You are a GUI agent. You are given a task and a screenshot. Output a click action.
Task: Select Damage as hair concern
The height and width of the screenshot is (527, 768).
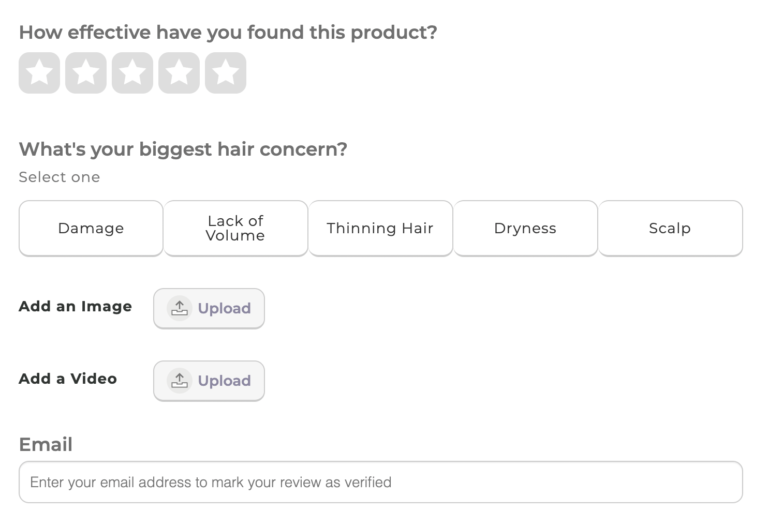point(91,228)
